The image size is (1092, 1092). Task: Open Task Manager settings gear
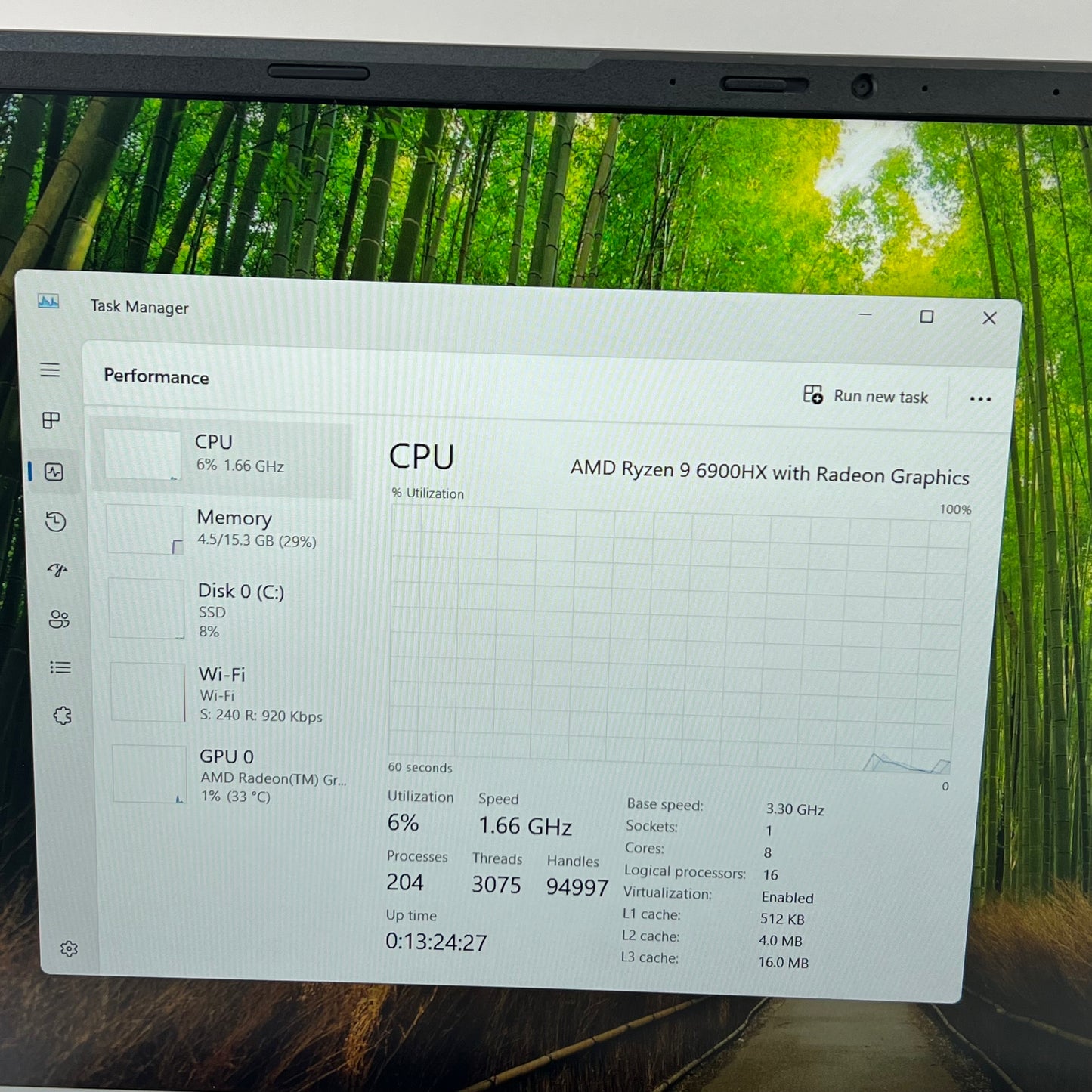pyautogui.click(x=69, y=948)
